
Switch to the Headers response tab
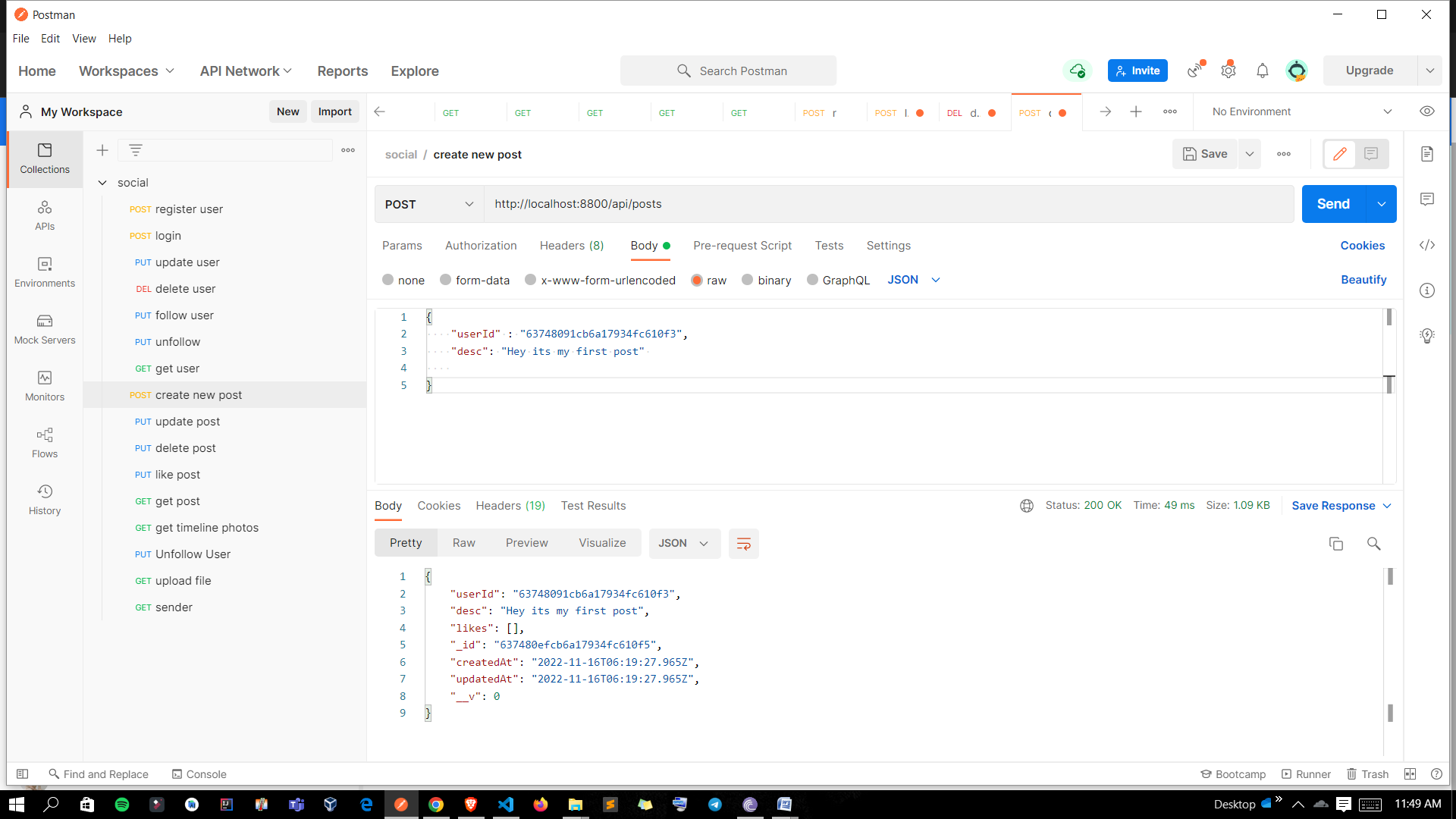point(510,506)
